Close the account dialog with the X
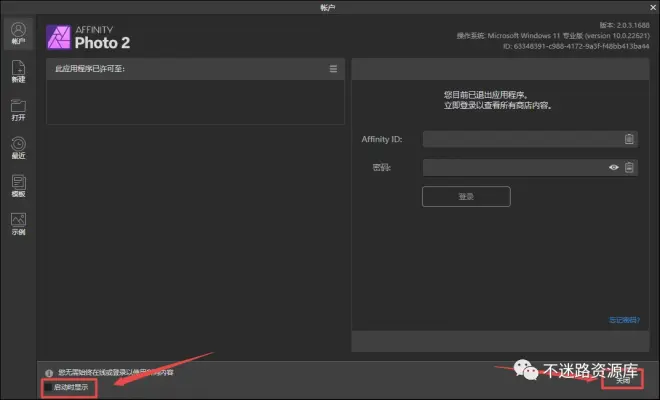Viewport: 660px width, 400px height. tap(653, 7)
